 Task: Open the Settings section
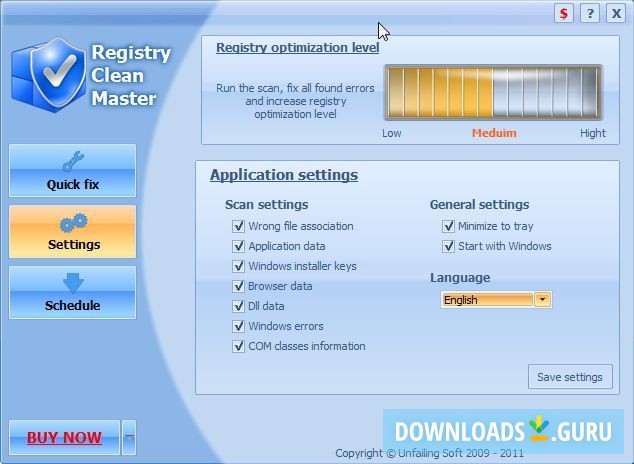click(x=72, y=231)
